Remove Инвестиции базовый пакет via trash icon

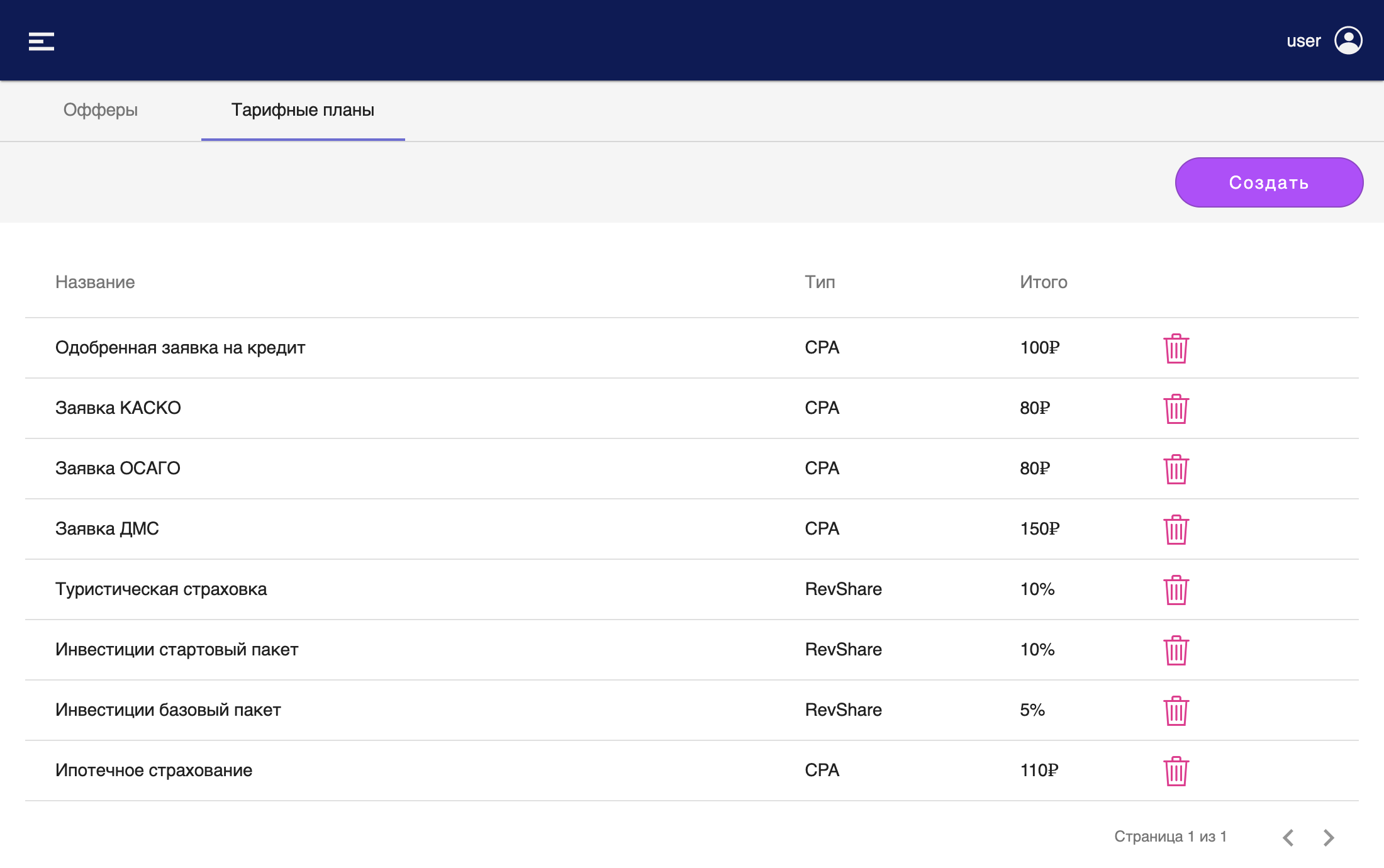(1175, 711)
